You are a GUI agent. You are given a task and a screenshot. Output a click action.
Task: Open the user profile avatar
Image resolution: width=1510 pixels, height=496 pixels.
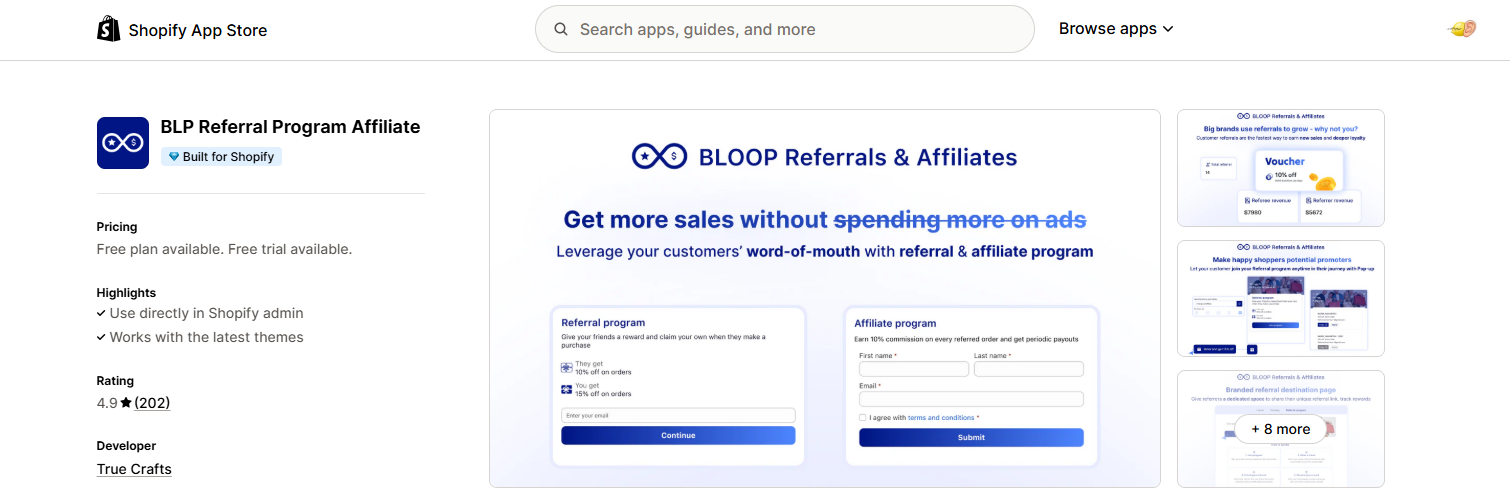pyautogui.click(x=1462, y=29)
